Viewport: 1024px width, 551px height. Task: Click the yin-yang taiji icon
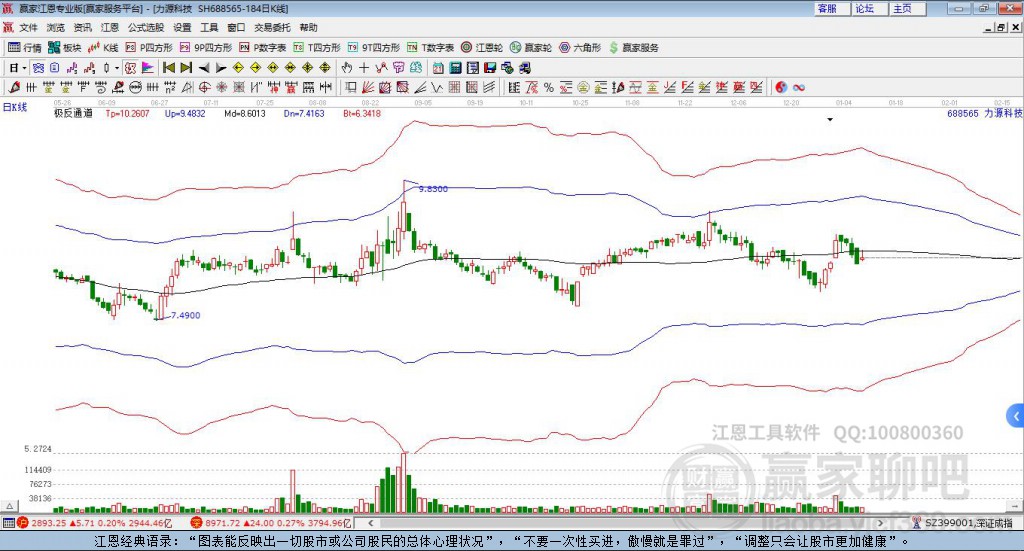(781, 87)
